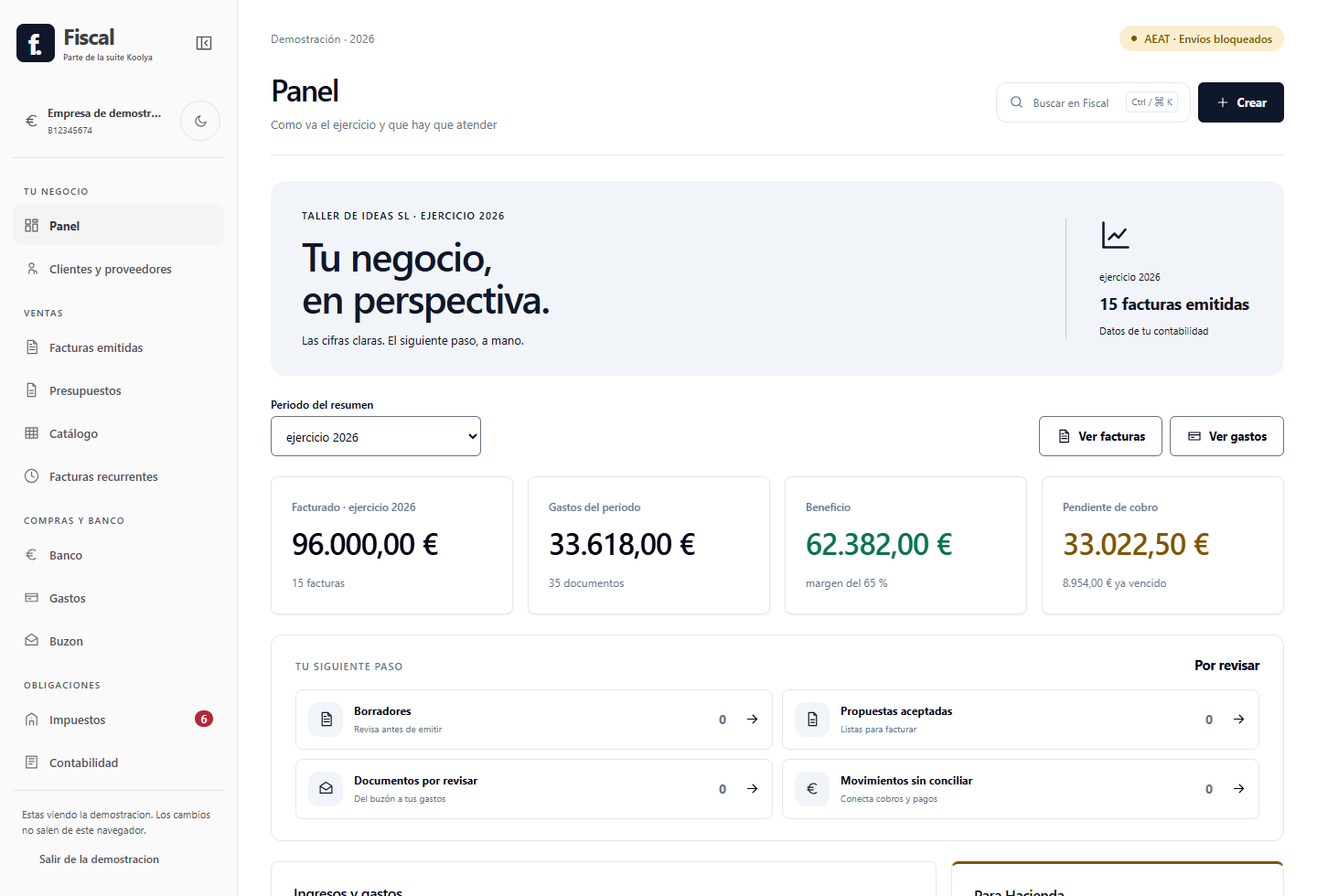This screenshot has height=896, width=1317.
Task: Go to Facturas emitidas
Action: 119,347
